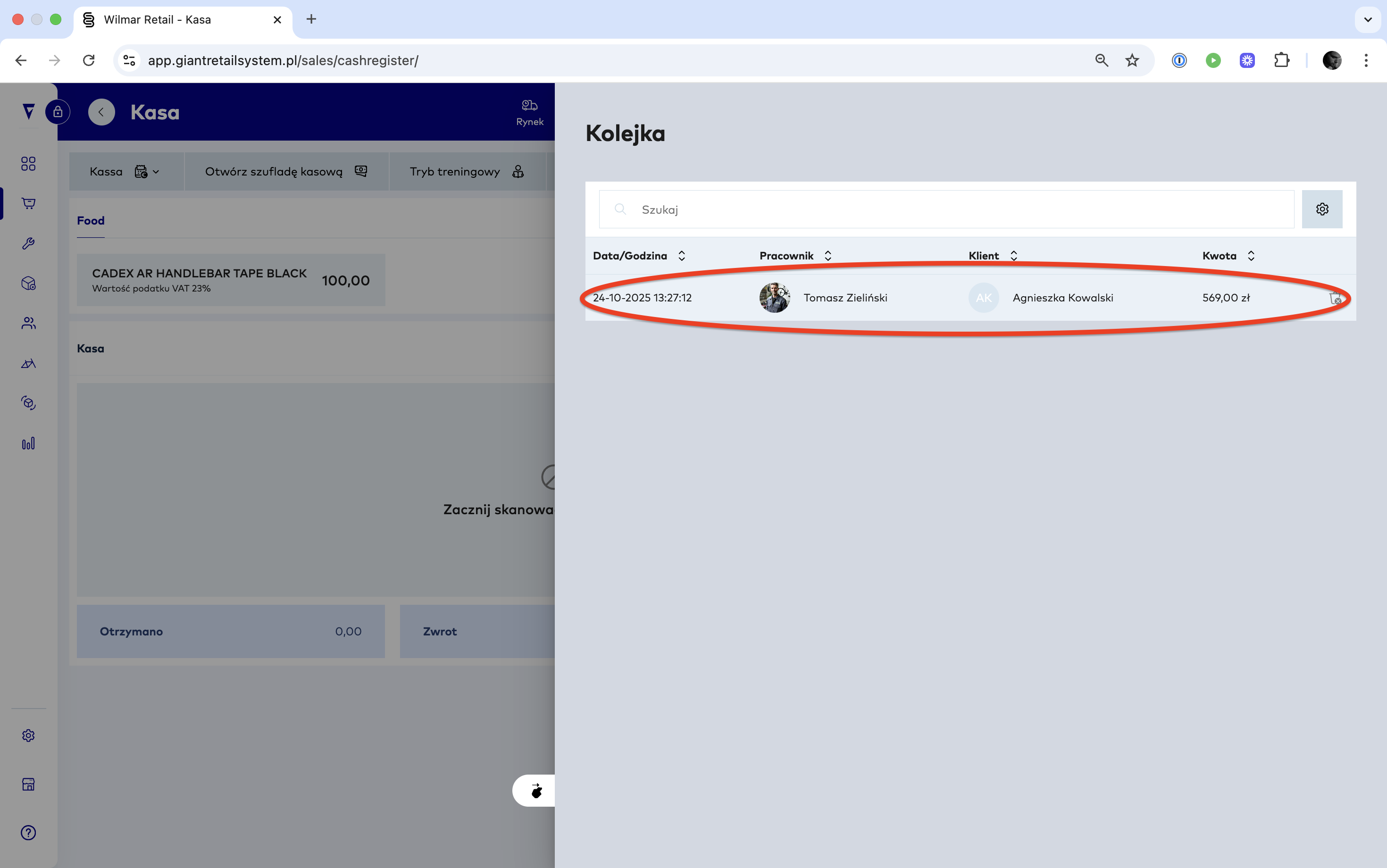
Task: Open queue table settings gear
Action: click(1321, 209)
